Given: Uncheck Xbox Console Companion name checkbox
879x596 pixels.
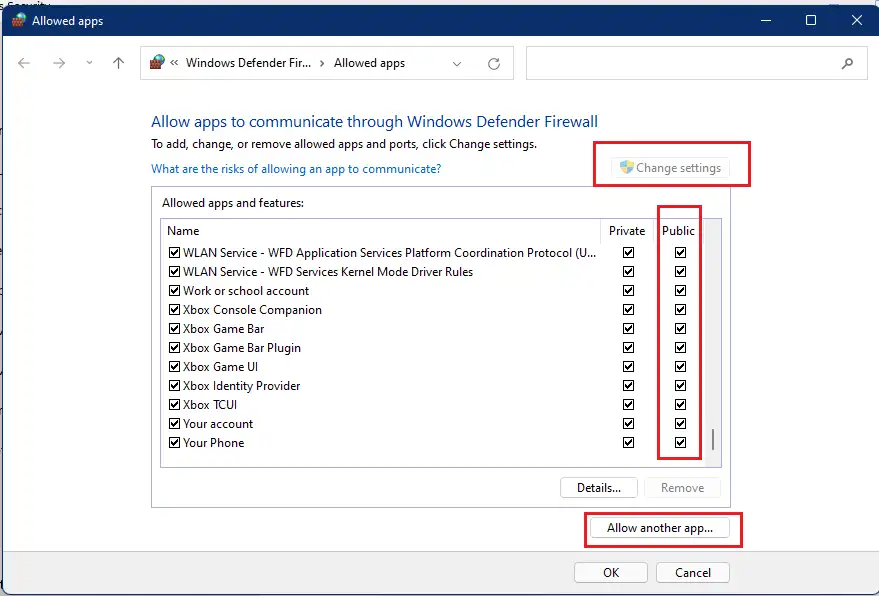Looking at the screenshot, I should [174, 310].
